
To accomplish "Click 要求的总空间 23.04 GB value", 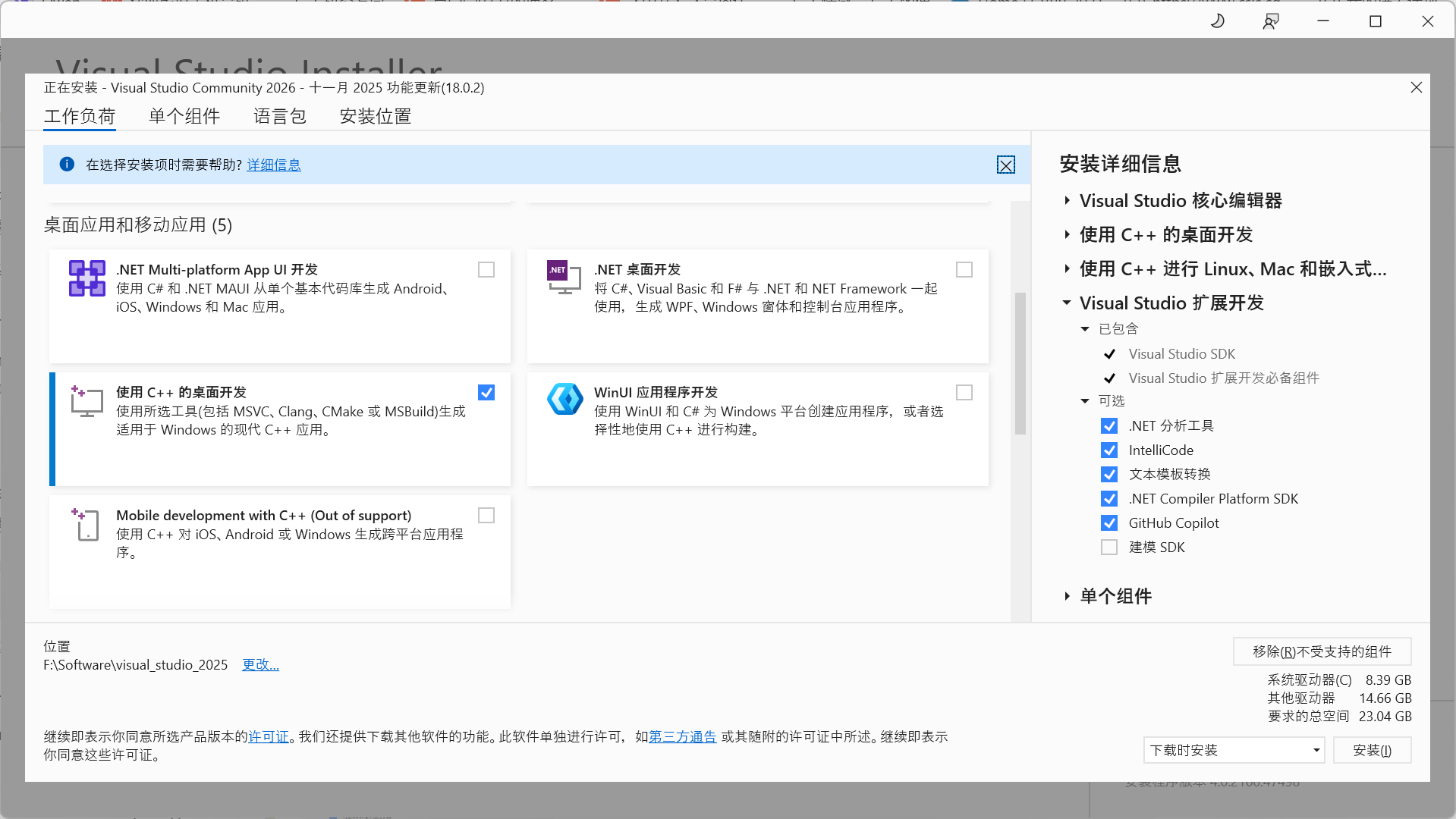I will [x=1385, y=717].
